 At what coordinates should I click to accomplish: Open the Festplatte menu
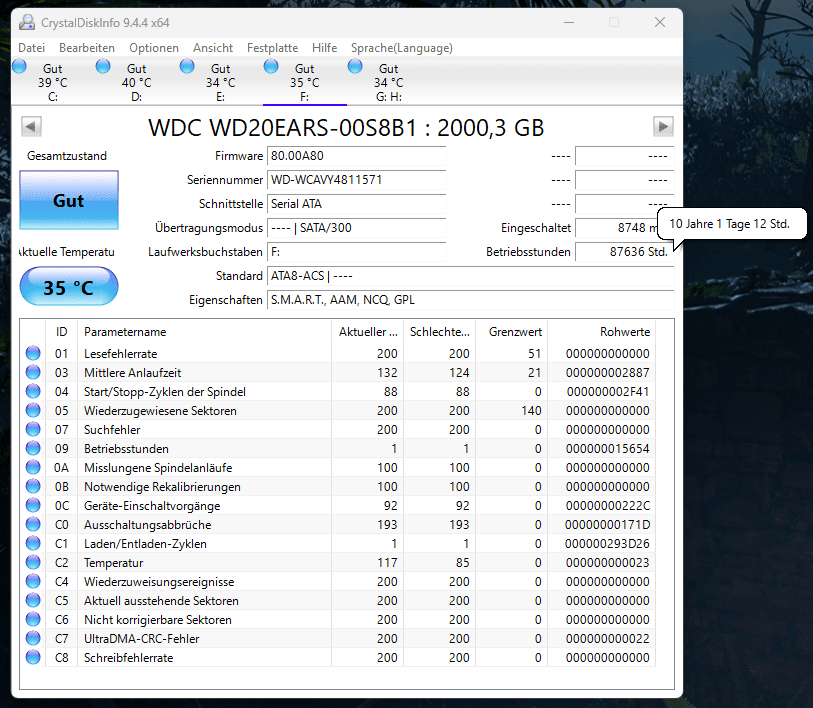coord(273,48)
